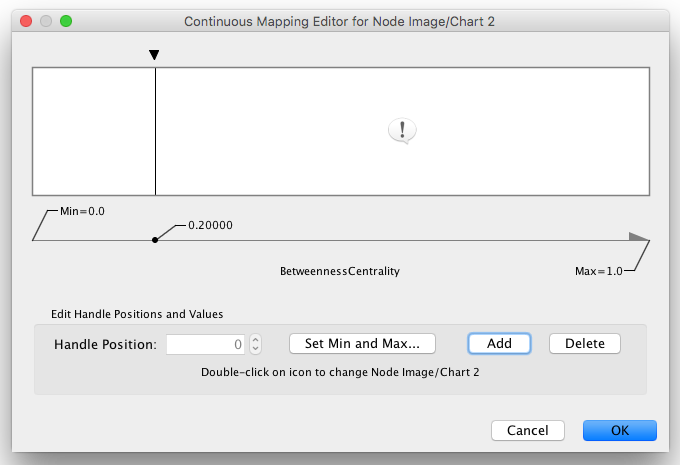This screenshot has width=680, height=465.
Task: Click the yellow minimize window button
Action: pyautogui.click(x=46, y=20)
